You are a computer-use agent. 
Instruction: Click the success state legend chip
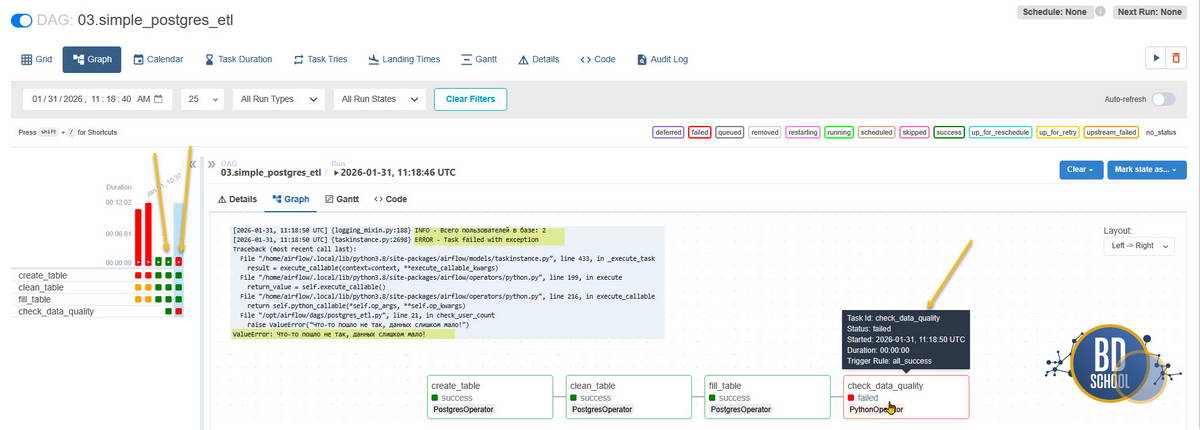949,132
